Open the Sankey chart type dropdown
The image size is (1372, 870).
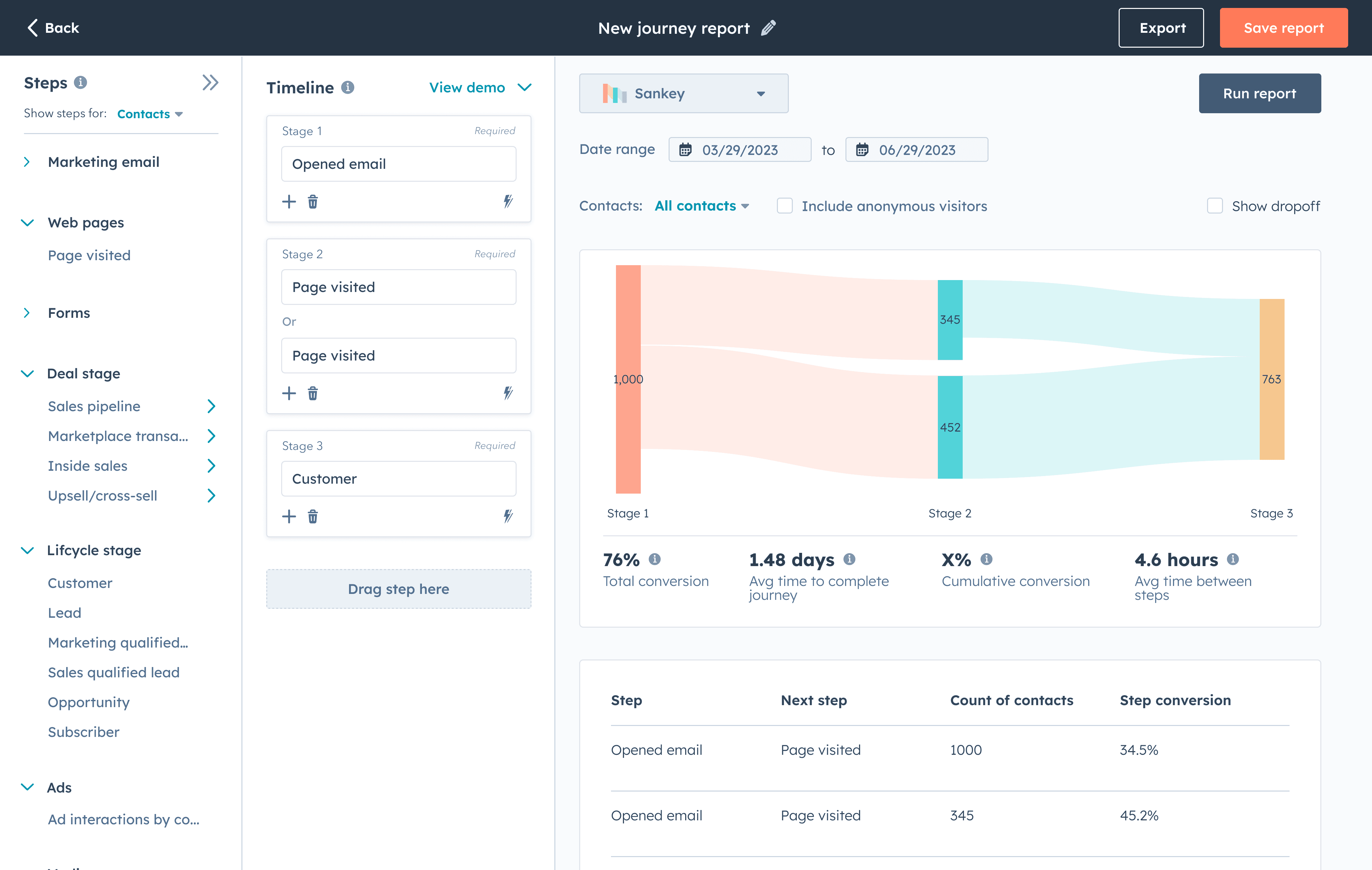point(683,93)
